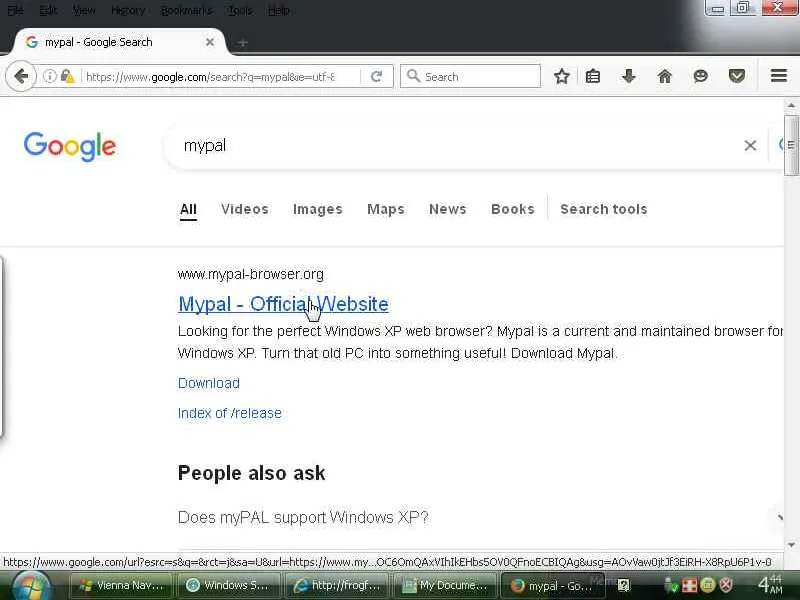Select the All results tab

point(188,209)
